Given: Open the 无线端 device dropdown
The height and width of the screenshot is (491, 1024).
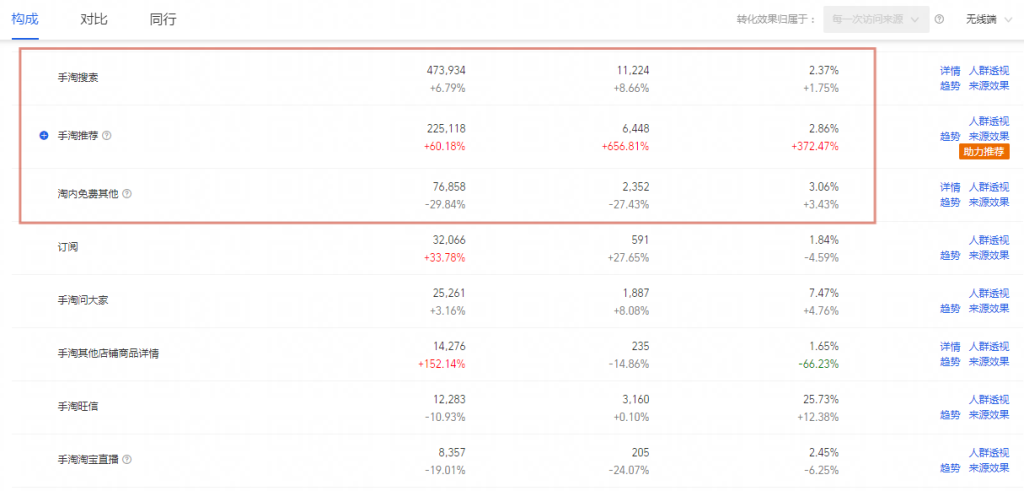Looking at the screenshot, I should (x=990, y=20).
